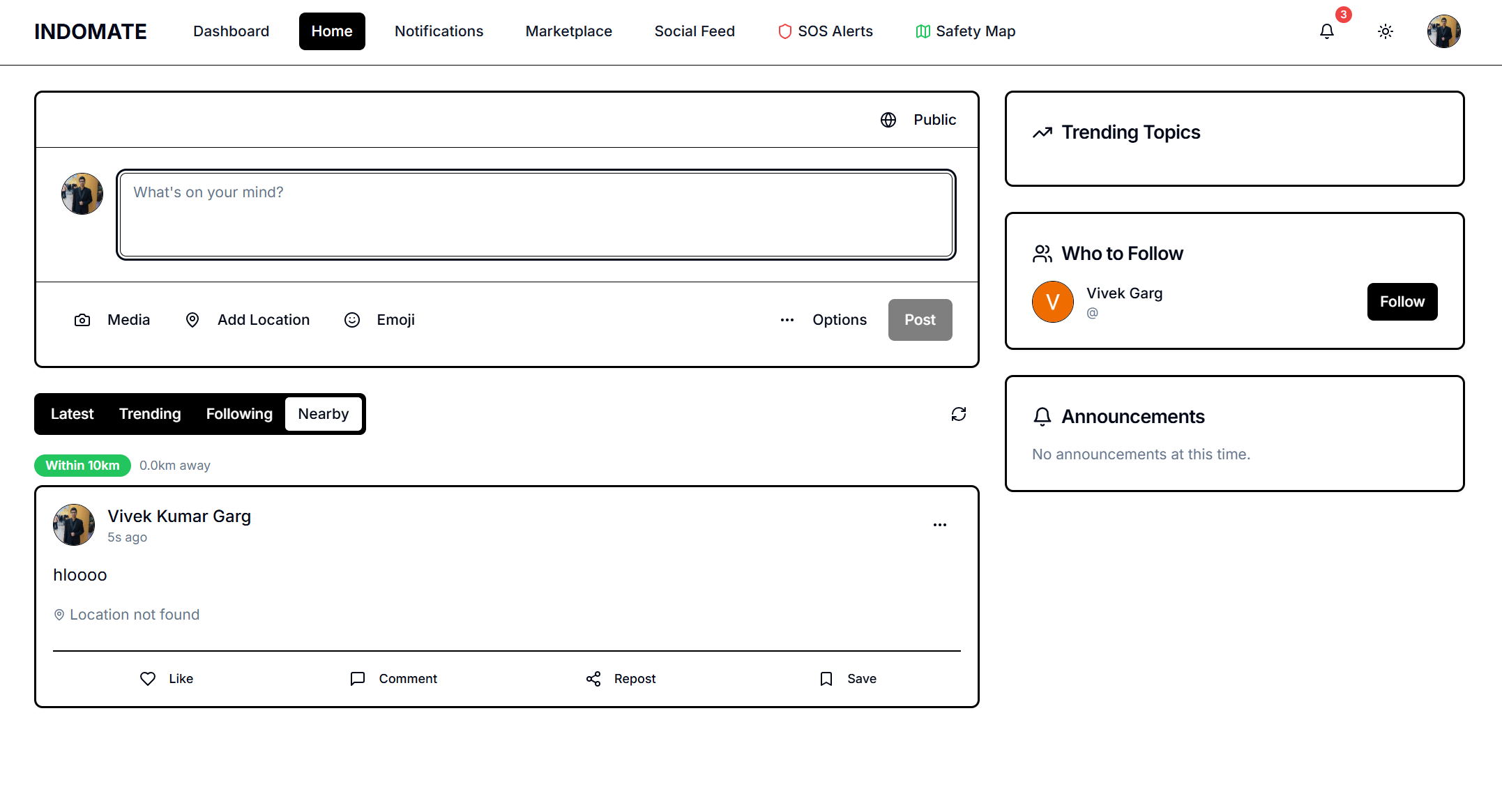Screen dimensions: 1502x812
Task: Click the profile avatar in top bar
Action: pos(1443,31)
